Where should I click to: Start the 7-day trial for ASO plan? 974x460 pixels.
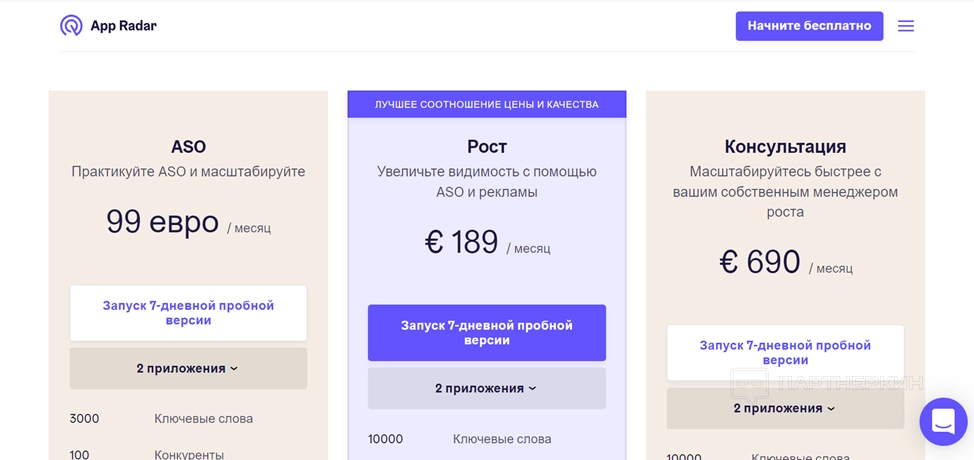tap(188, 313)
